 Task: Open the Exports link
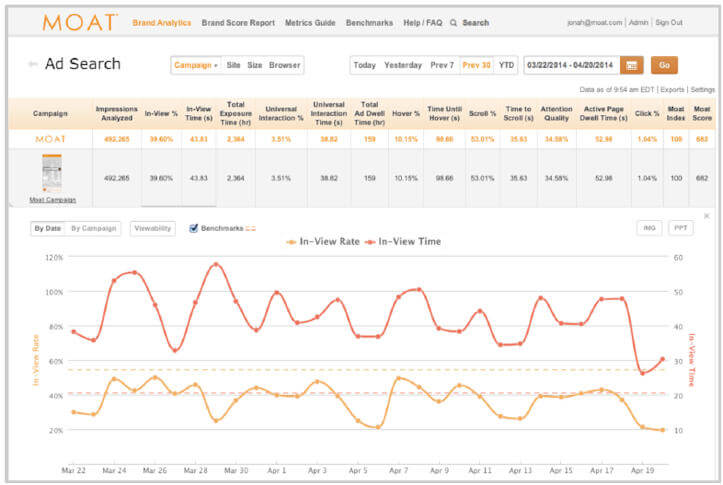tap(672, 89)
